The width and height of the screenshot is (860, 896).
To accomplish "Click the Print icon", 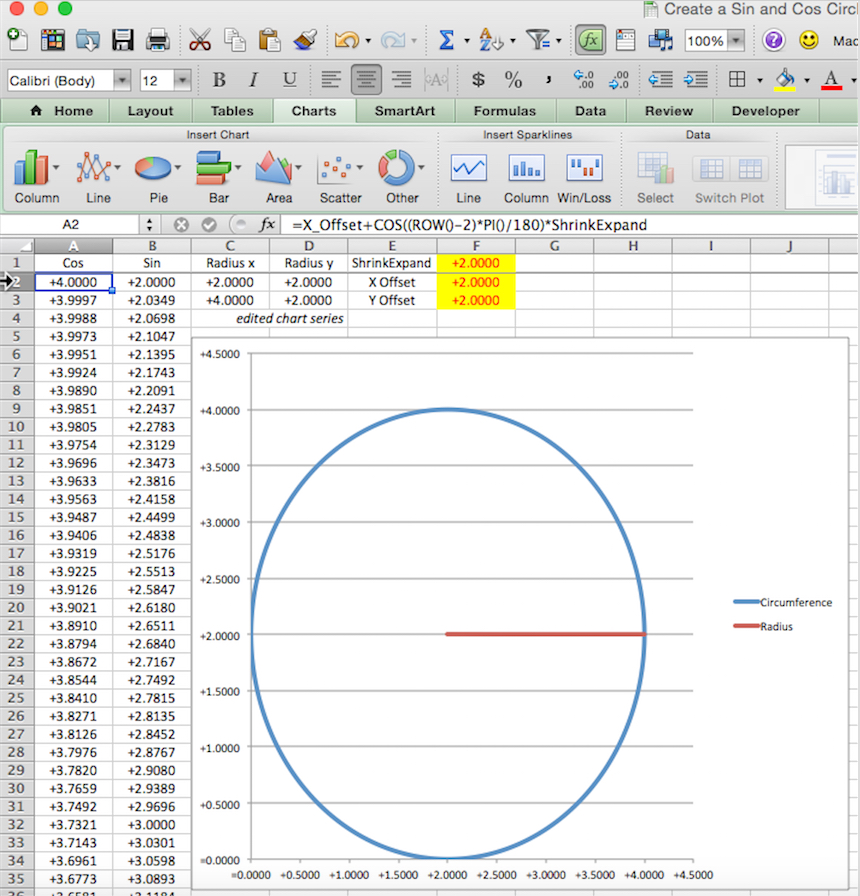I will point(157,41).
